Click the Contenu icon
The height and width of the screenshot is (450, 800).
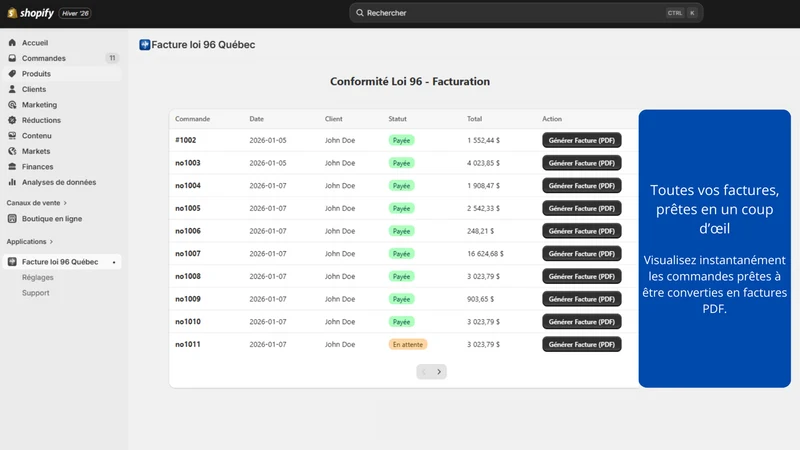(x=12, y=136)
